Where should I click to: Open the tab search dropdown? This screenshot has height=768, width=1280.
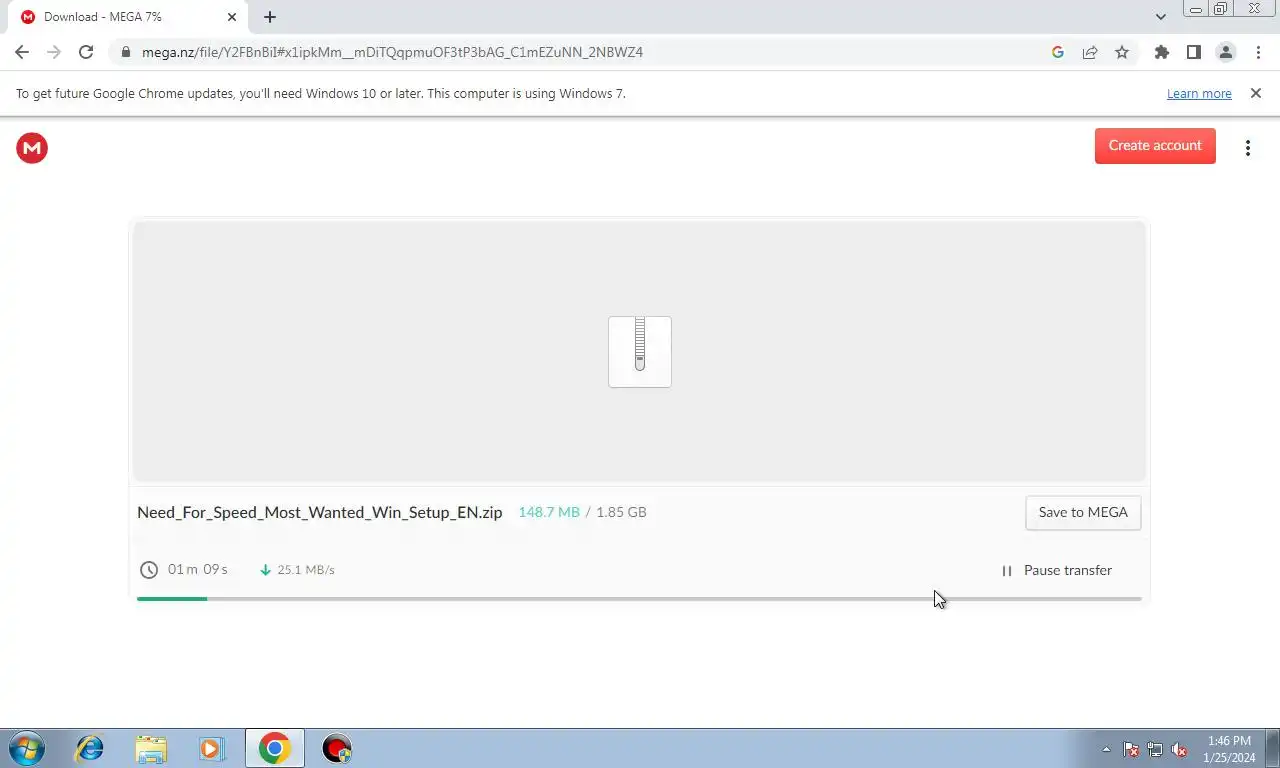1160,17
